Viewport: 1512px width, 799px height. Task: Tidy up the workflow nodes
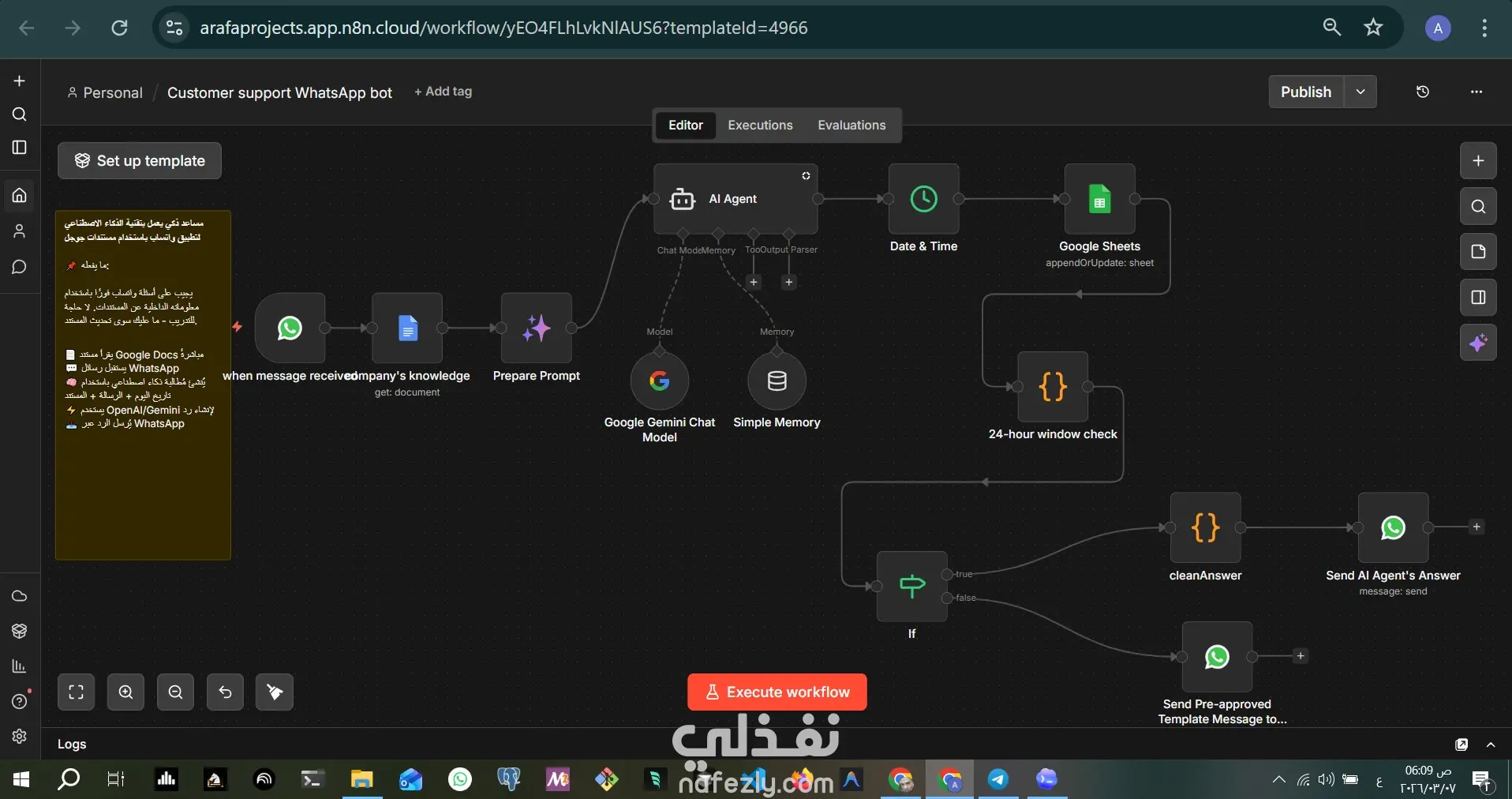[x=275, y=692]
